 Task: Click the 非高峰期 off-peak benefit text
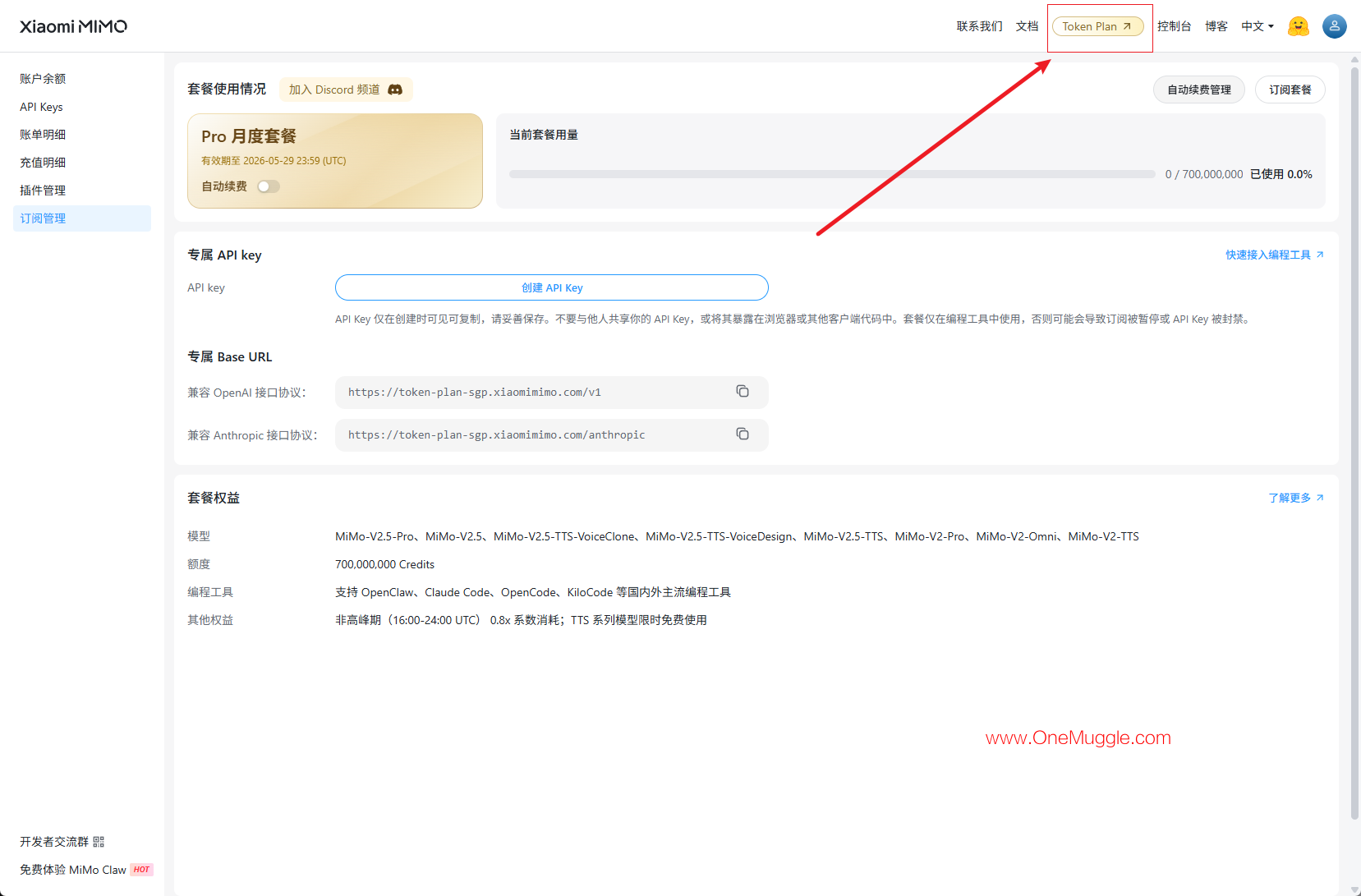tap(521, 620)
